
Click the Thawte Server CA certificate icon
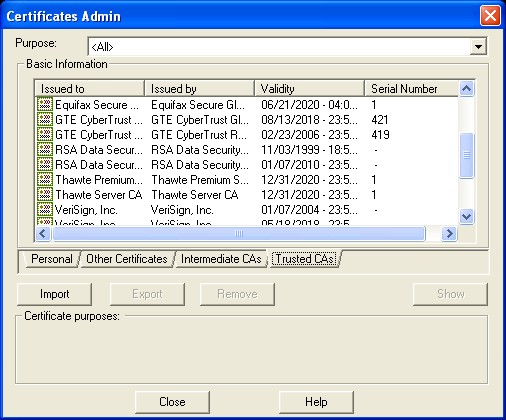(45, 194)
